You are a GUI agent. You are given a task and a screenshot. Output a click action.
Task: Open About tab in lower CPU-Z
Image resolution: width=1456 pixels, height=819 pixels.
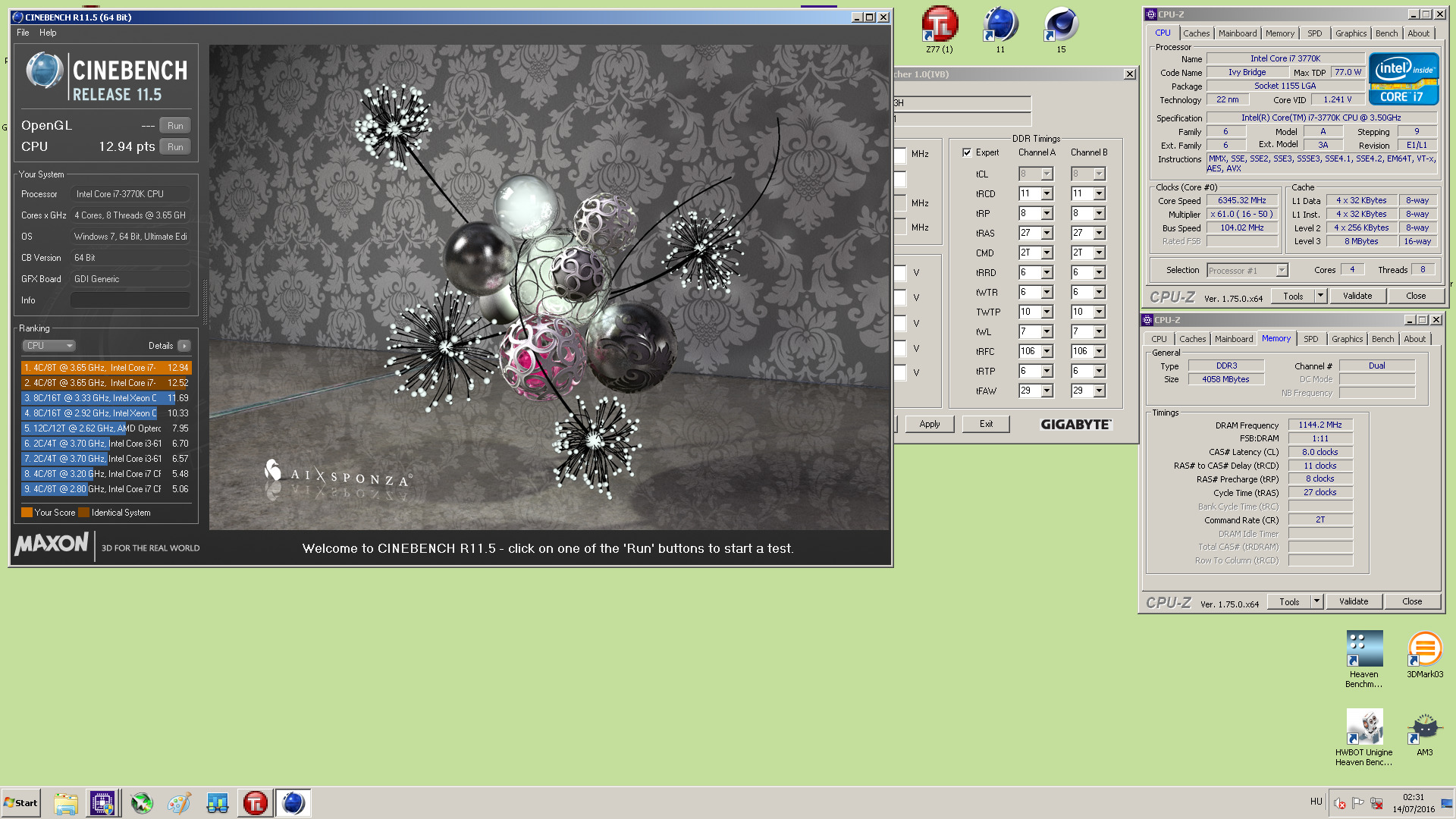(1414, 339)
